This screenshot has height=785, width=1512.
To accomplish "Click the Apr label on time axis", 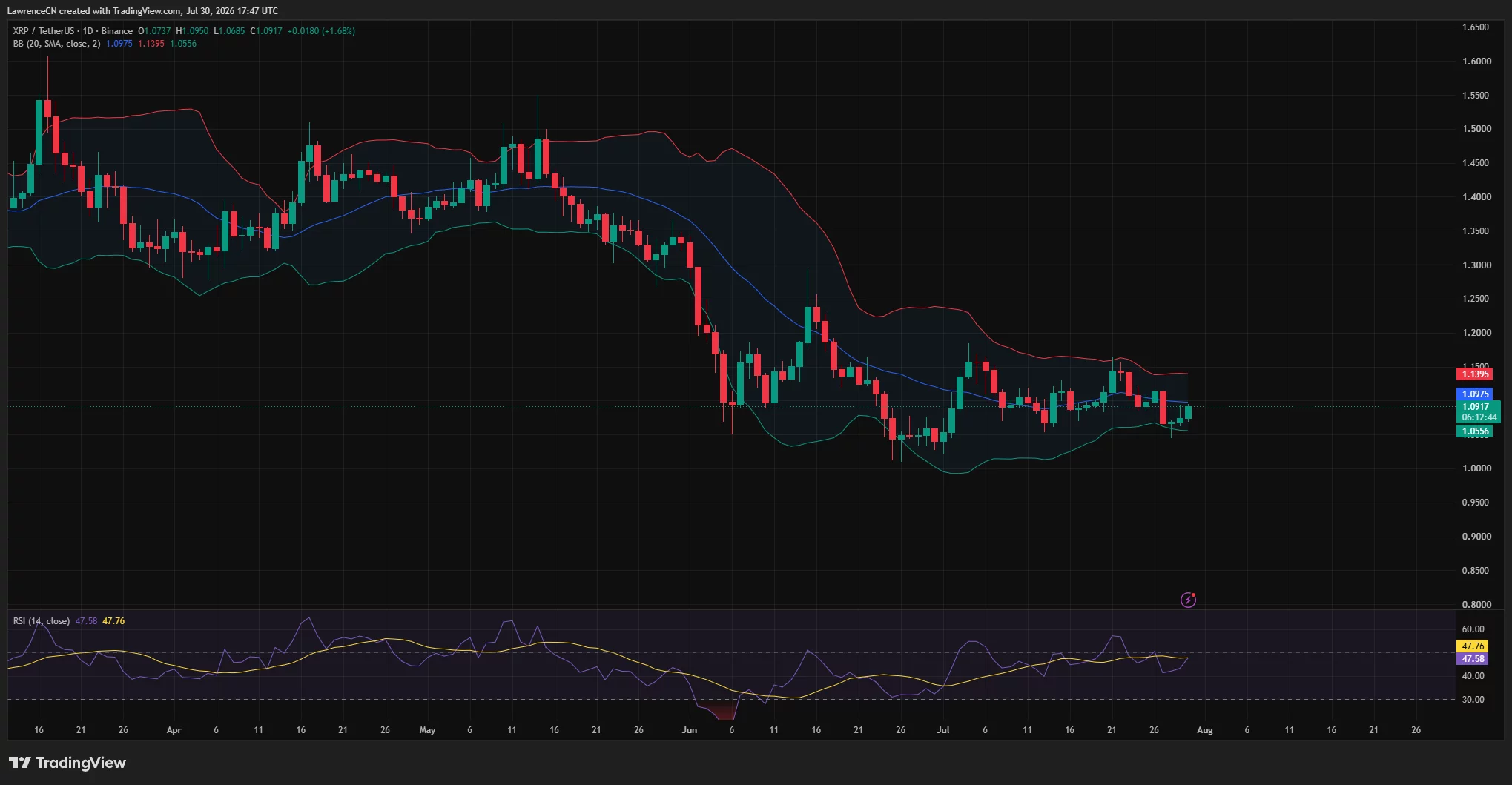I will (x=174, y=730).
